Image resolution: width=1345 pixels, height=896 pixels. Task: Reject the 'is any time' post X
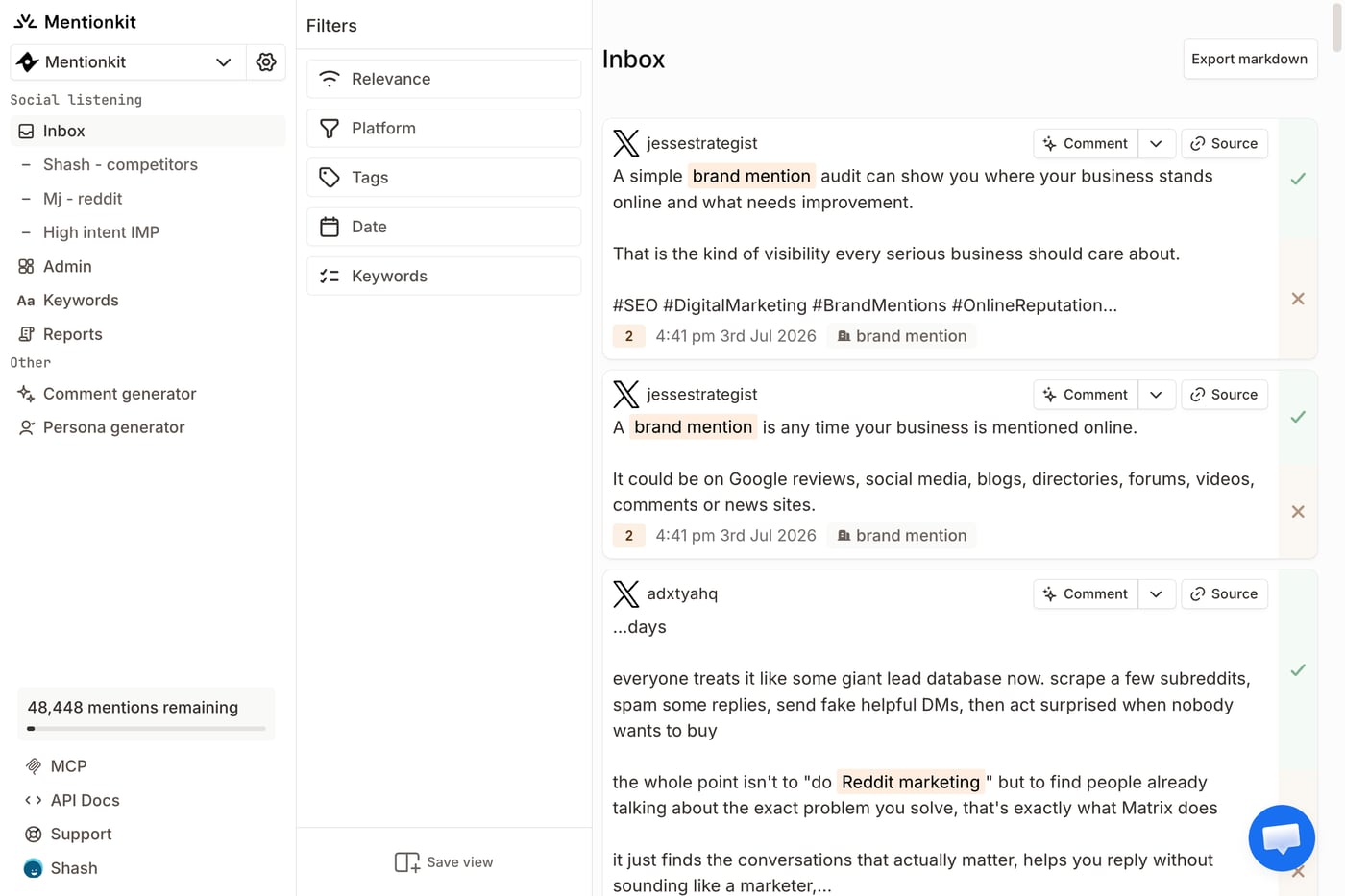[x=1298, y=512]
